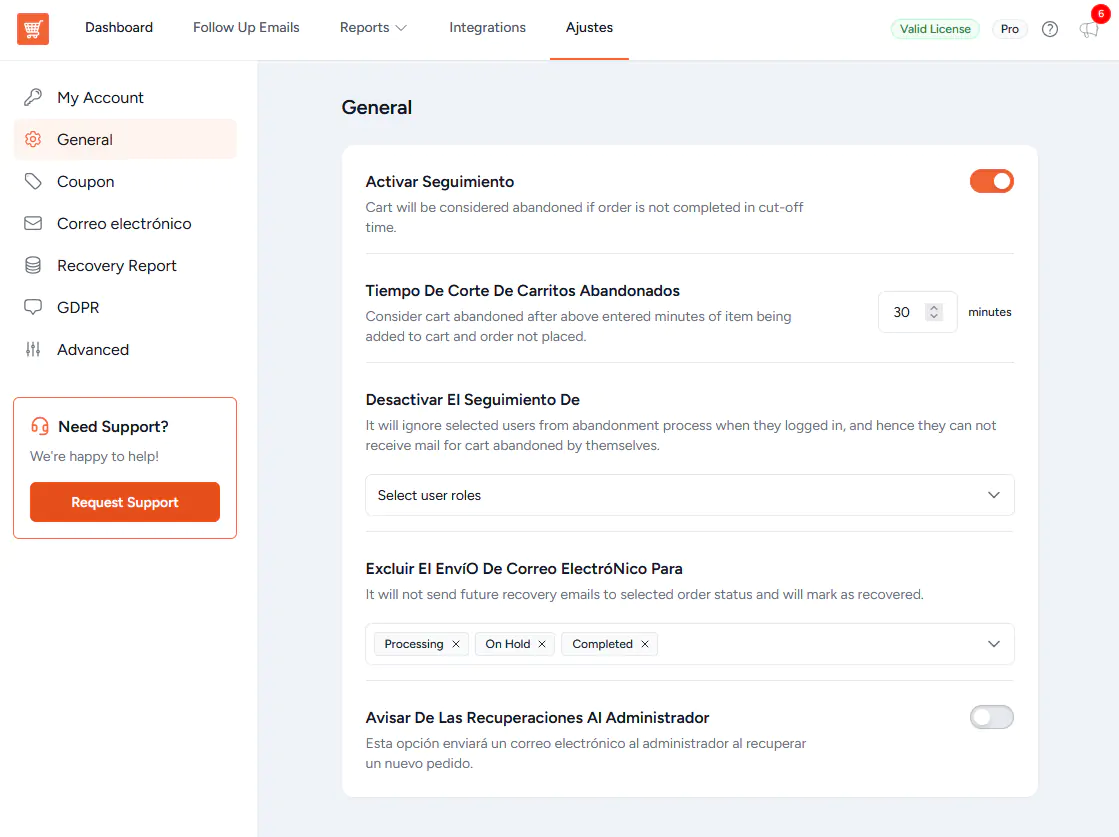1119x837 pixels.
Task: Disable the Activar Seguimiento toggle
Action: [991, 181]
